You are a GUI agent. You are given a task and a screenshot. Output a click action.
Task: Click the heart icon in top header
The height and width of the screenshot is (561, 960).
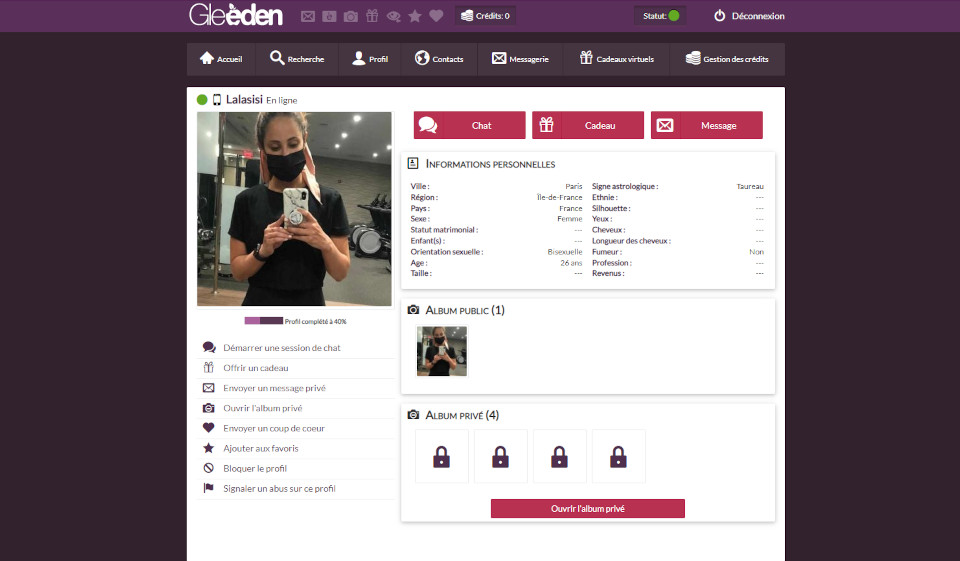pos(436,16)
